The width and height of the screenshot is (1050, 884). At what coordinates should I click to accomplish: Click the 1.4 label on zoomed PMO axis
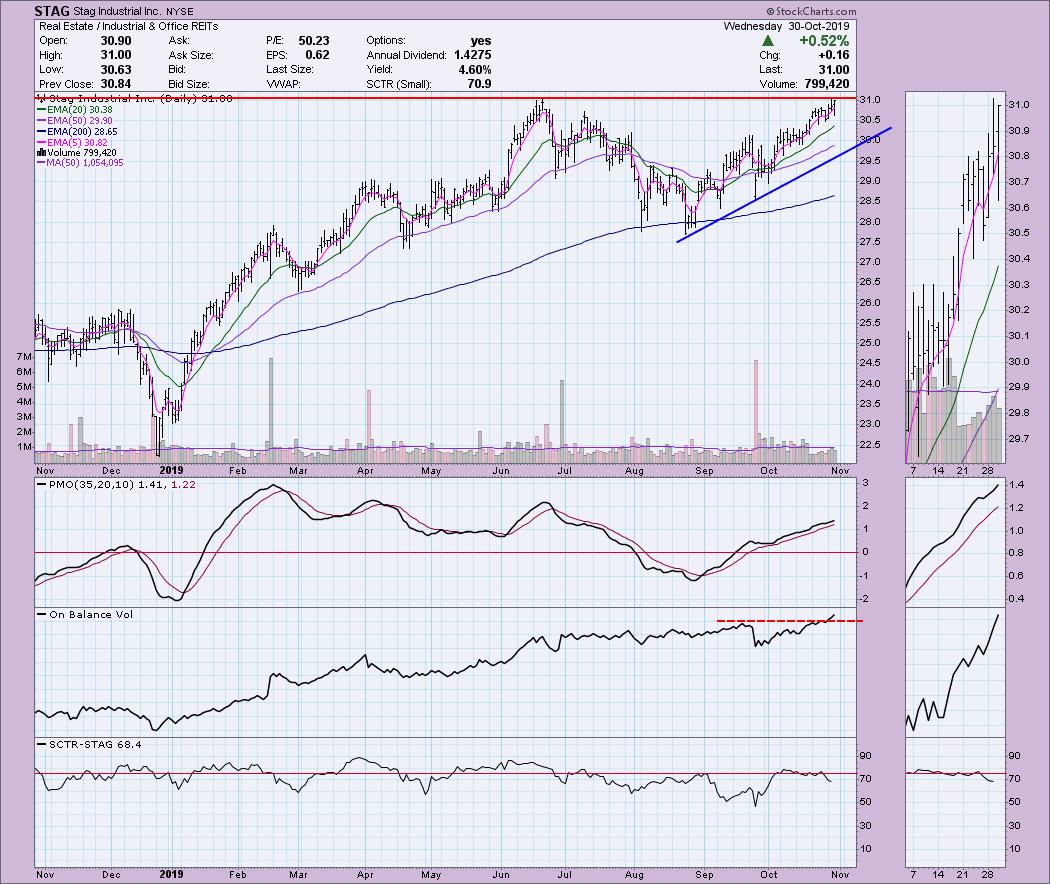pos(1017,484)
